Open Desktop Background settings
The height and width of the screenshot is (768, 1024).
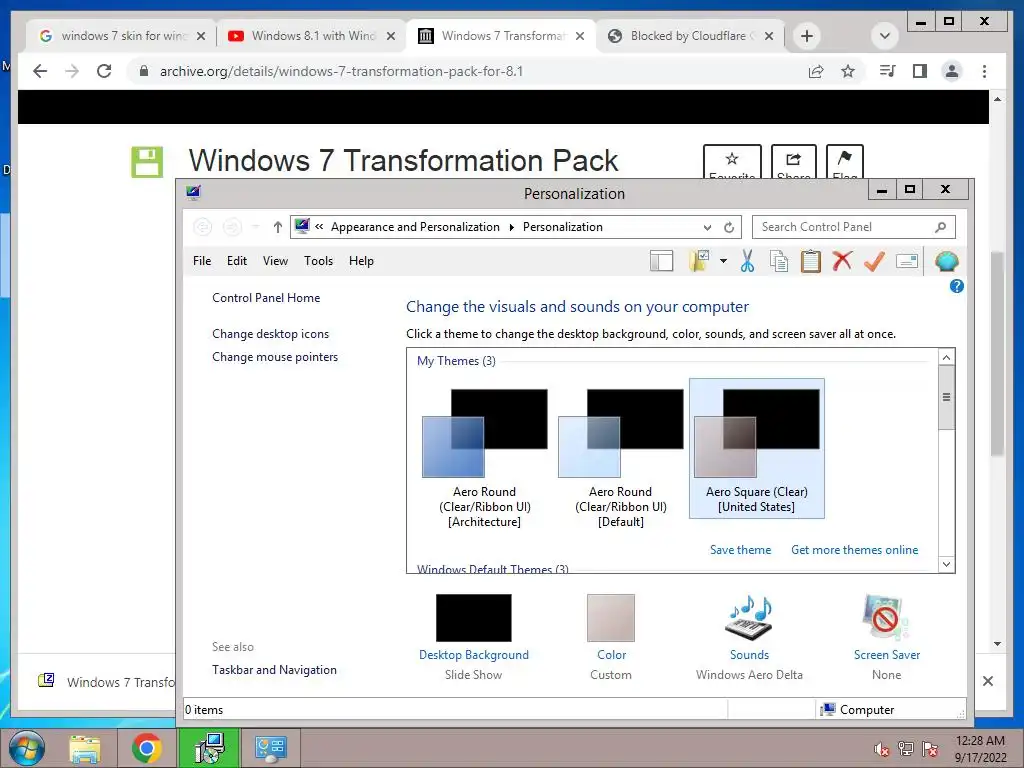(473, 618)
